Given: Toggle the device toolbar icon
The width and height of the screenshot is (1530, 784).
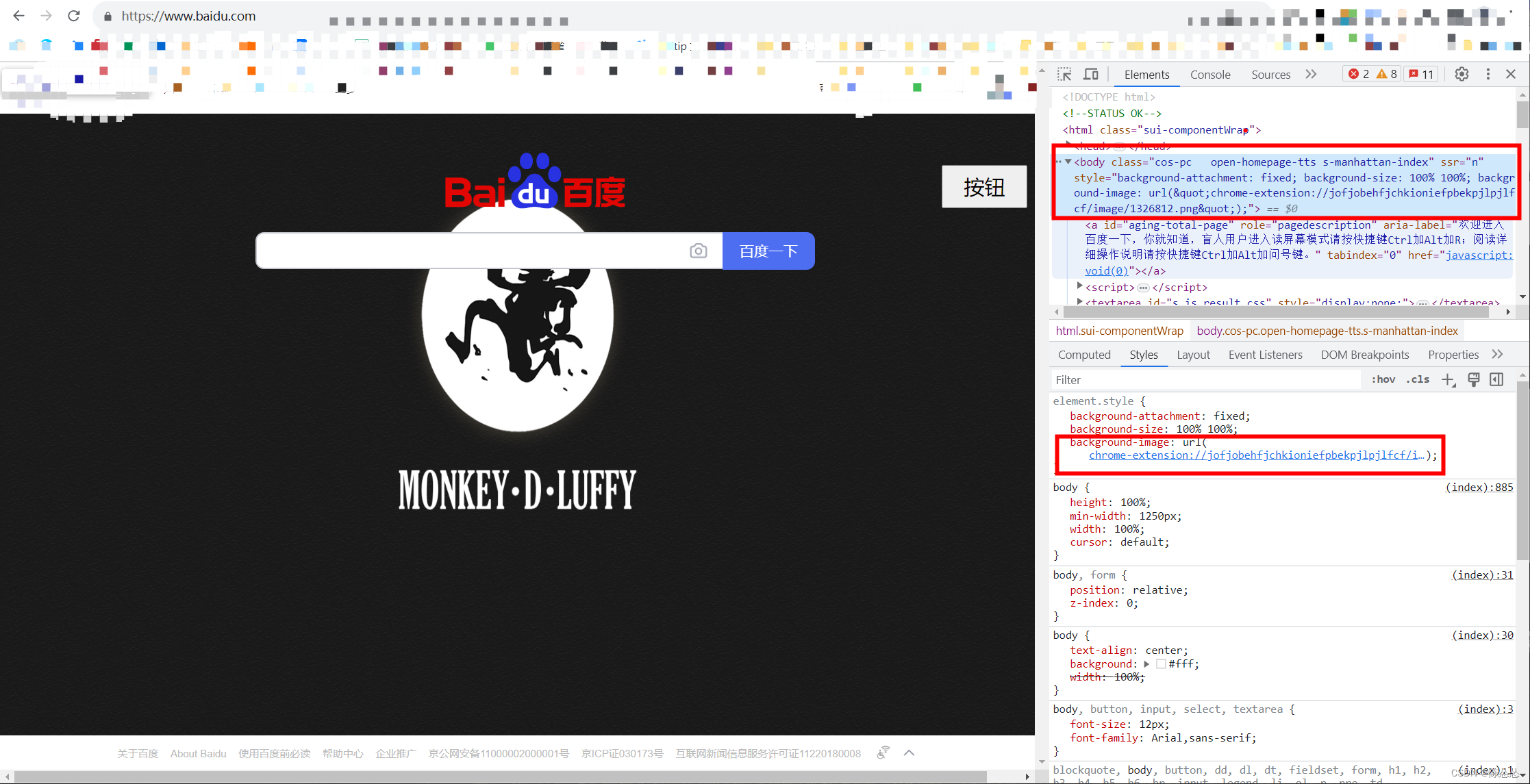Looking at the screenshot, I should click(x=1091, y=75).
